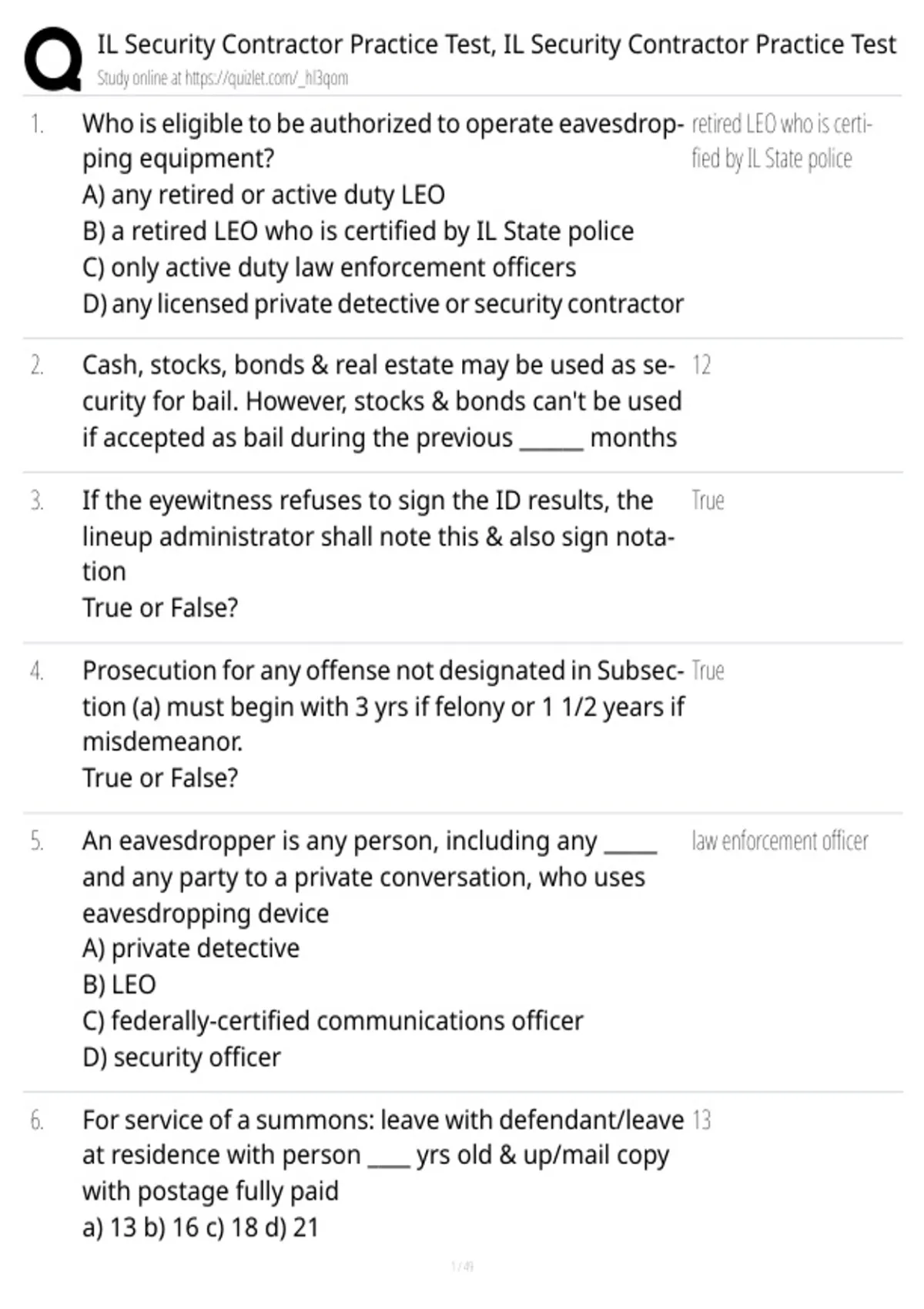Choose option D licensed private detective or security contractor
The width and height of the screenshot is (924, 1309).
(x=382, y=304)
